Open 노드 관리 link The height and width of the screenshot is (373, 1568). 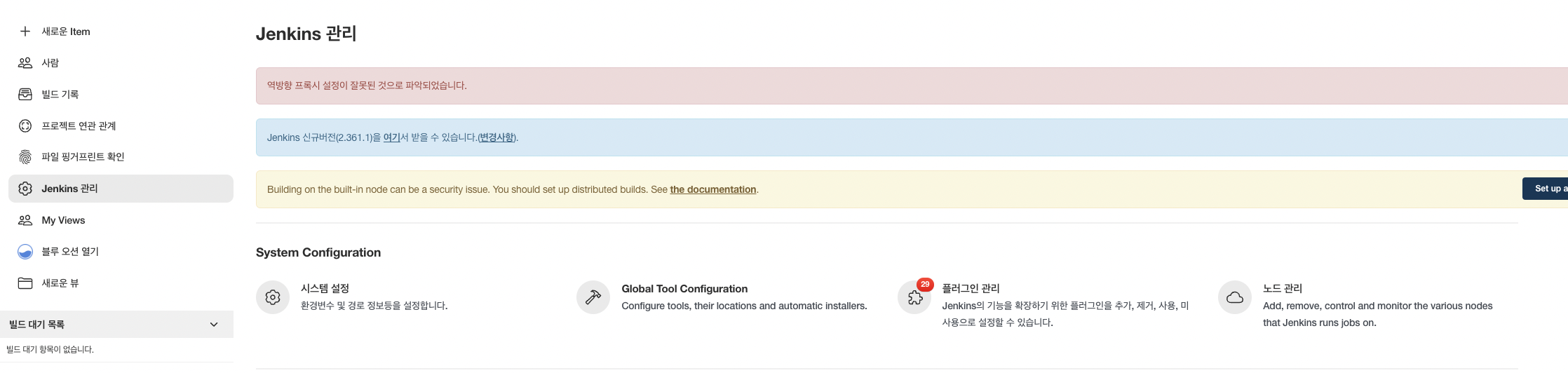tap(1283, 288)
